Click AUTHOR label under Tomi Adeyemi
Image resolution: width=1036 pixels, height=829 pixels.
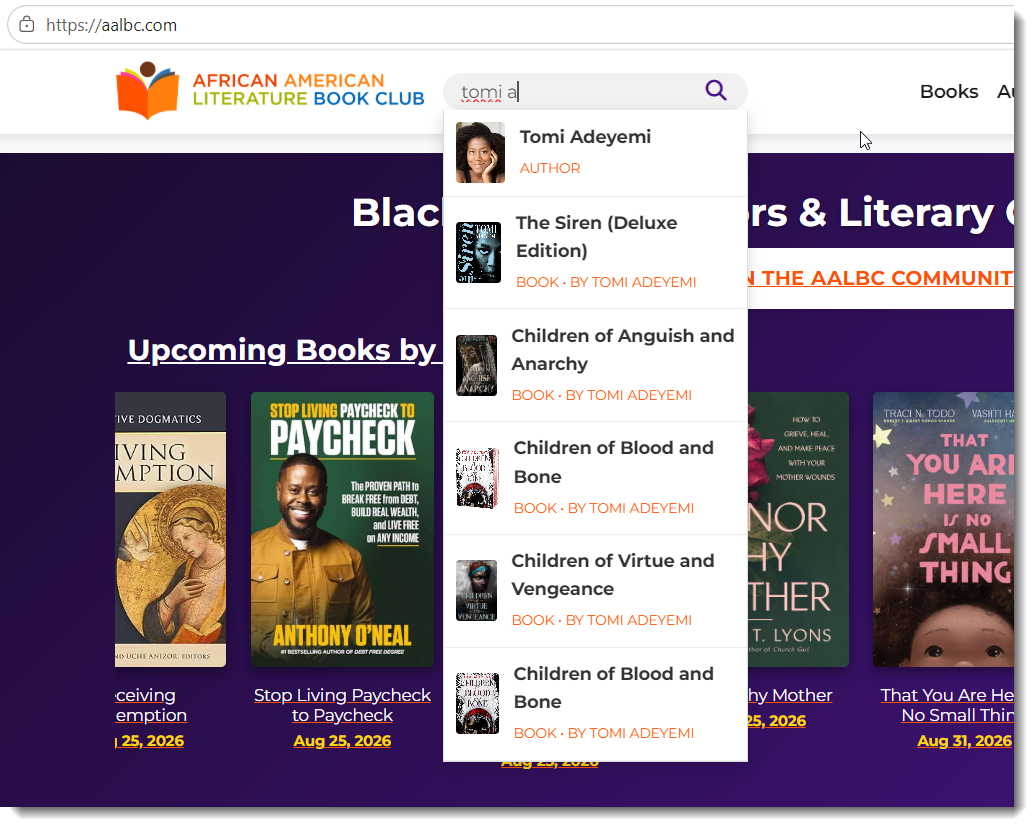click(550, 168)
